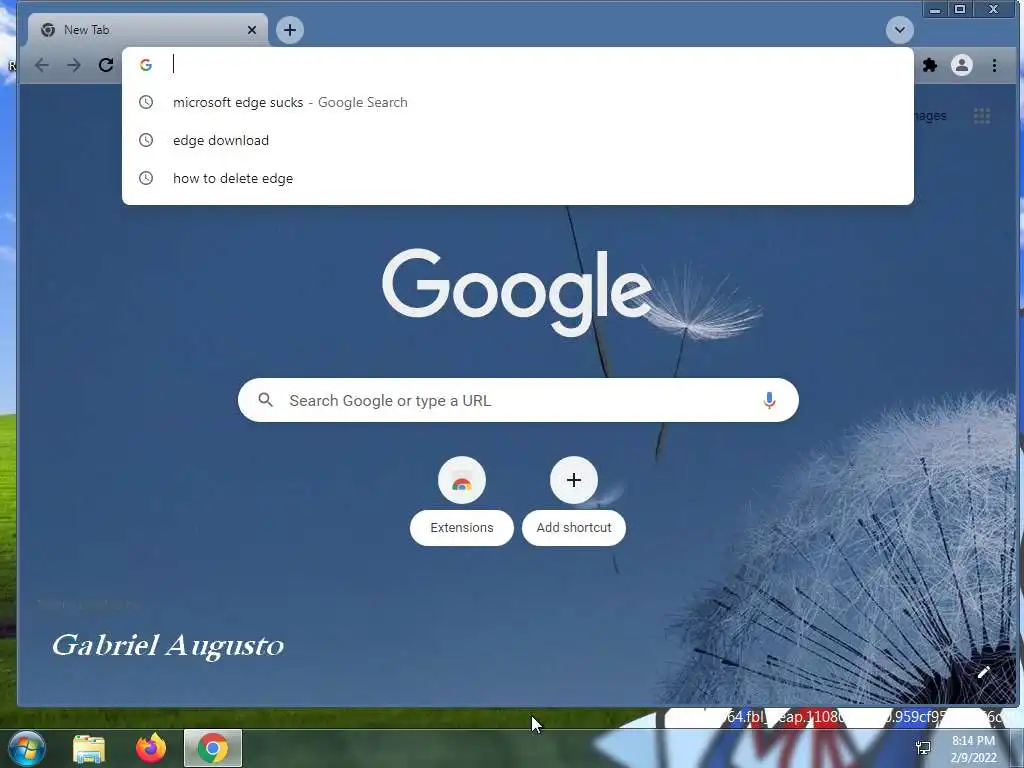Click the 'Search Google or type a URL' box
The image size is (1024, 768).
518,400
